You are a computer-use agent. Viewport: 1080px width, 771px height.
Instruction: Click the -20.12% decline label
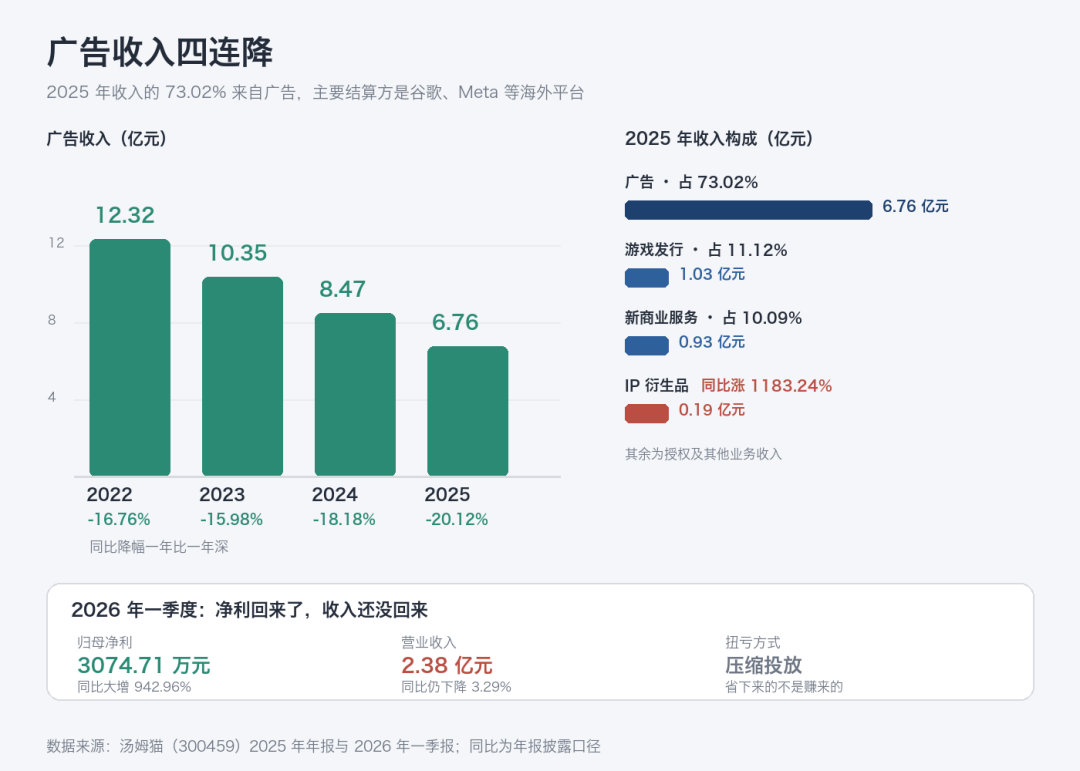pyautogui.click(x=457, y=520)
